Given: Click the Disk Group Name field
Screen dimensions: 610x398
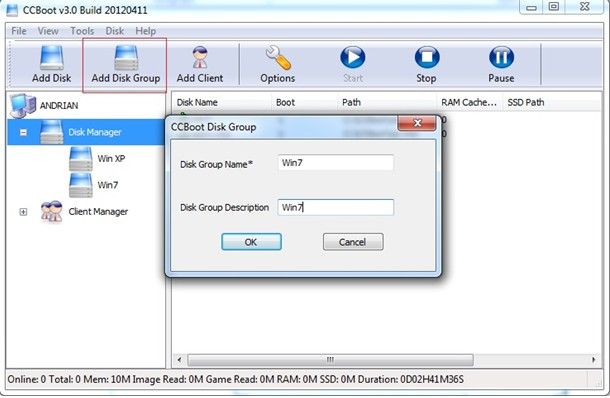Looking at the screenshot, I should 336,163.
